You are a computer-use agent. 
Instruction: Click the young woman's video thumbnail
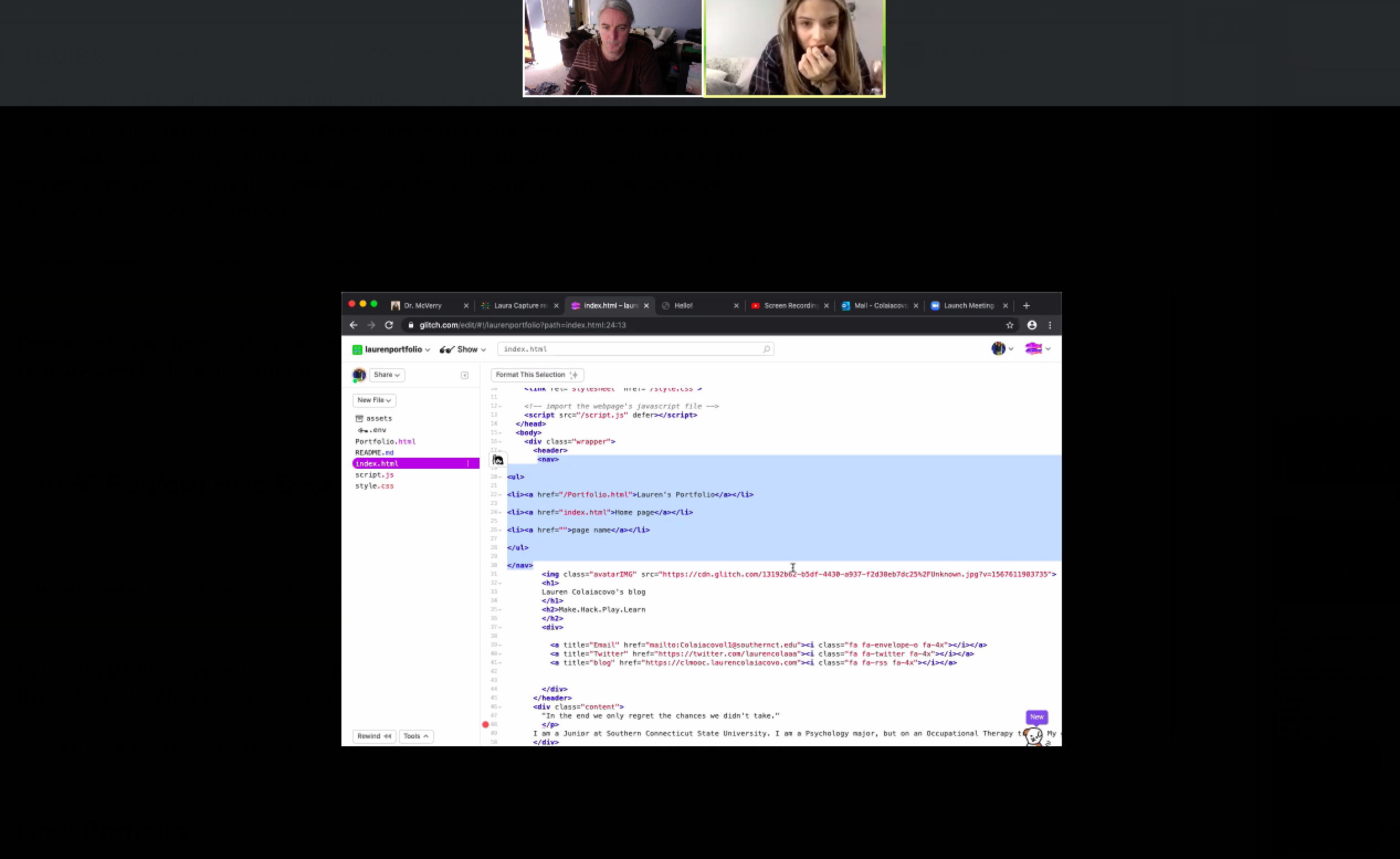click(x=794, y=48)
